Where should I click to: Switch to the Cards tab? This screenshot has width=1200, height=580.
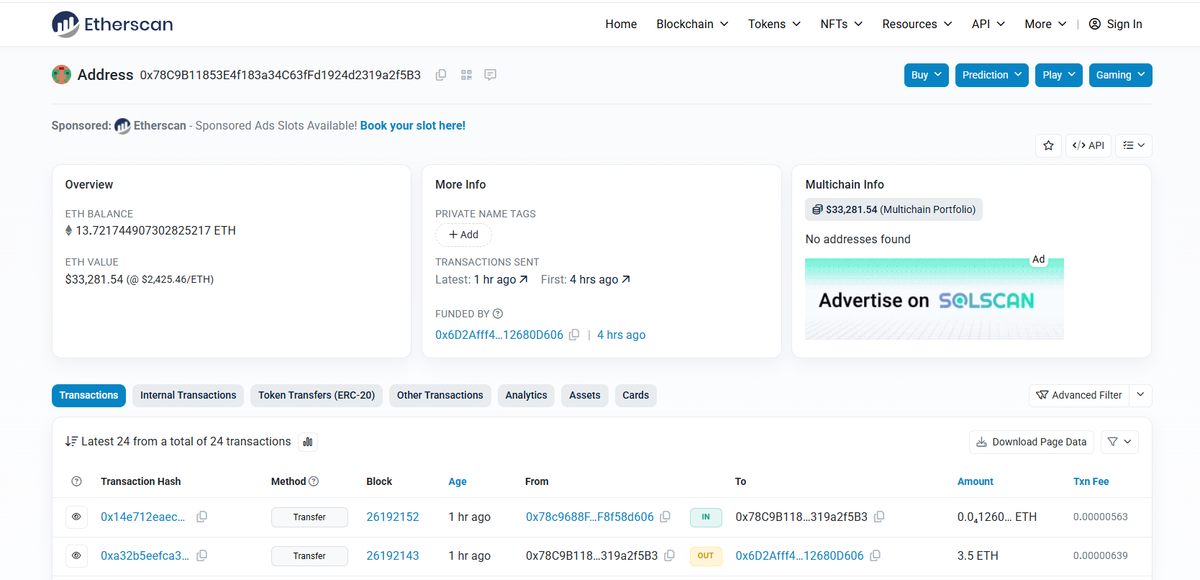(636, 395)
